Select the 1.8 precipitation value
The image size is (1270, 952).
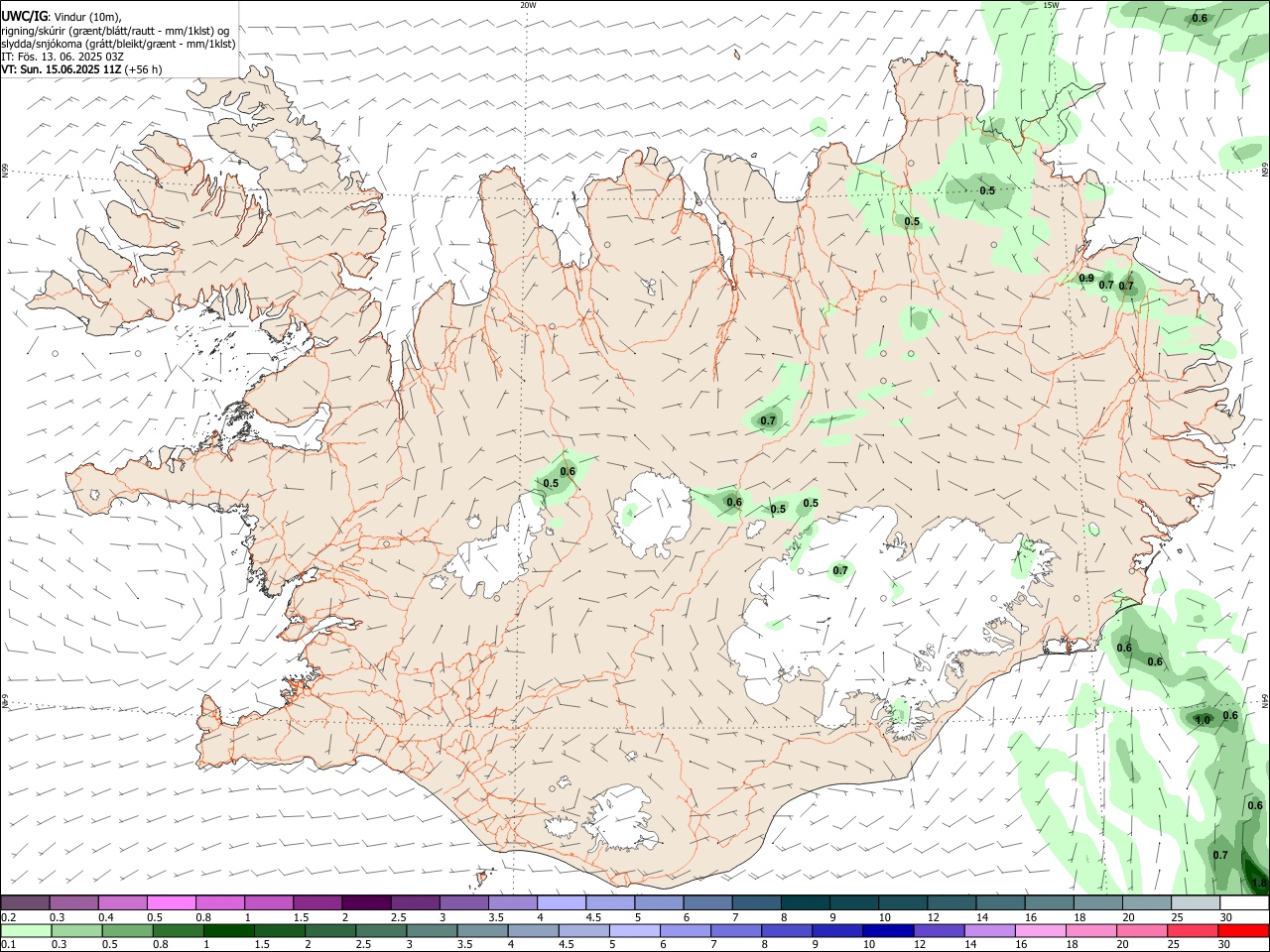point(1259,883)
